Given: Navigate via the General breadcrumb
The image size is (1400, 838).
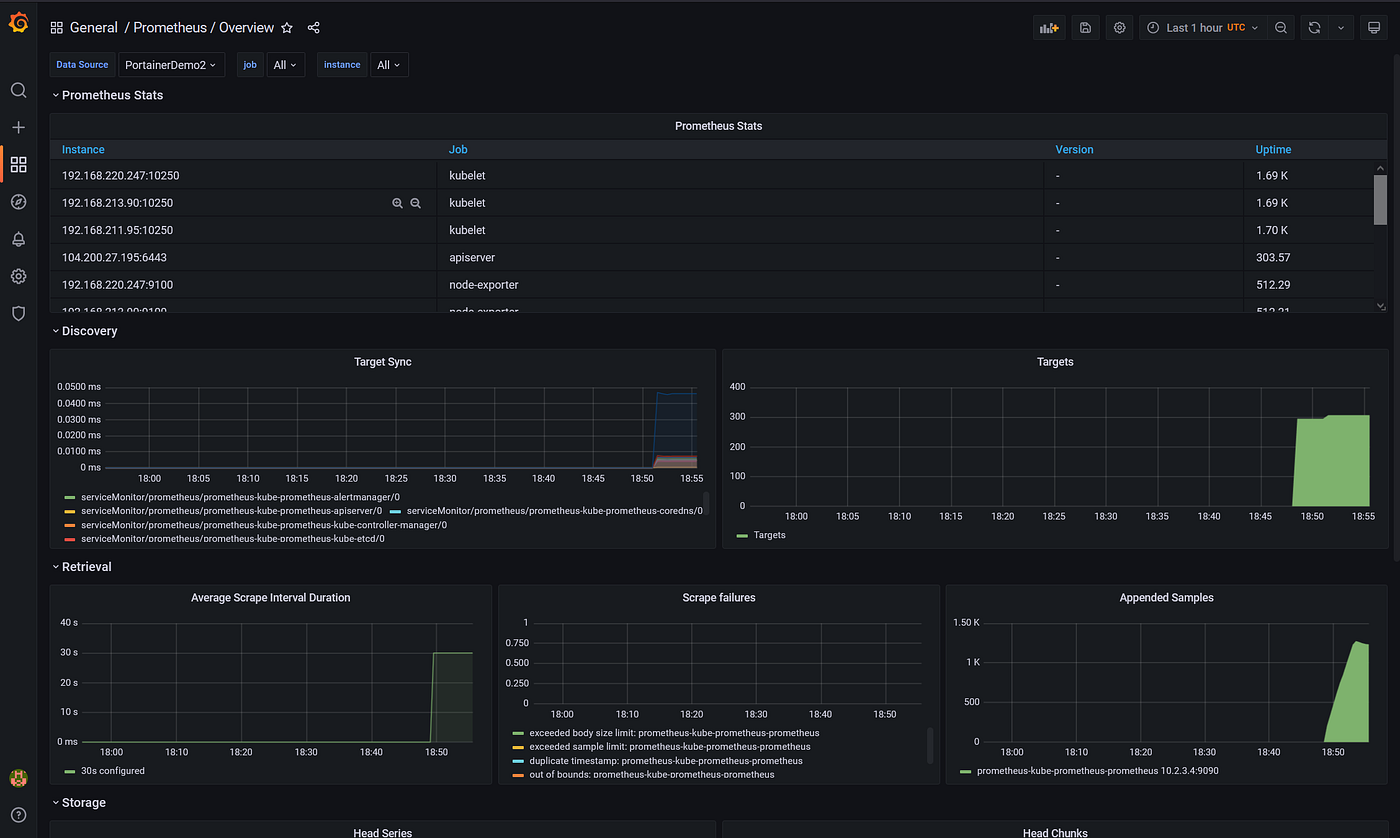Looking at the screenshot, I should tap(95, 27).
